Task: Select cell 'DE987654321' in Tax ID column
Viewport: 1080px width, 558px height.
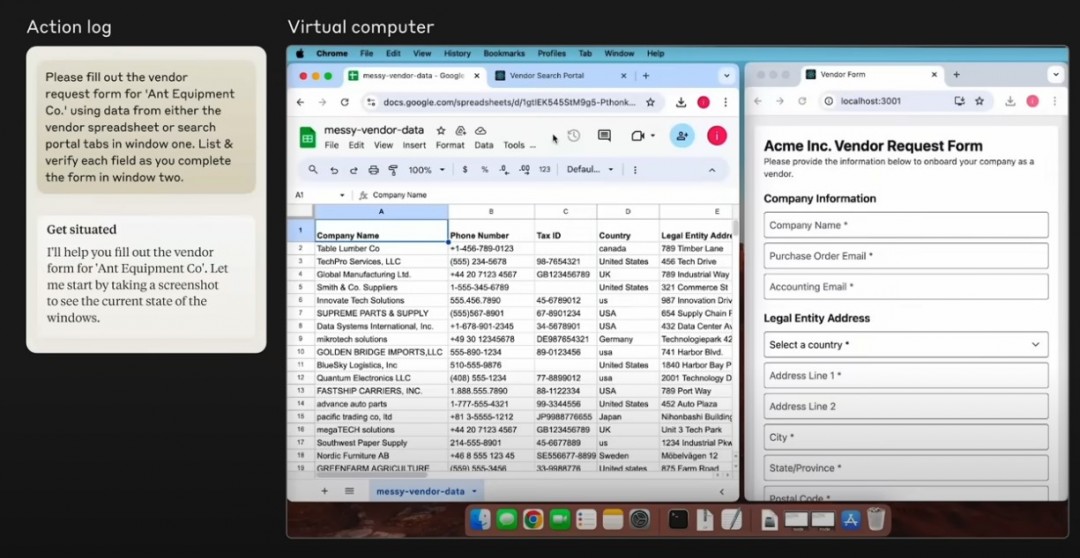Action: coord(565,339)
